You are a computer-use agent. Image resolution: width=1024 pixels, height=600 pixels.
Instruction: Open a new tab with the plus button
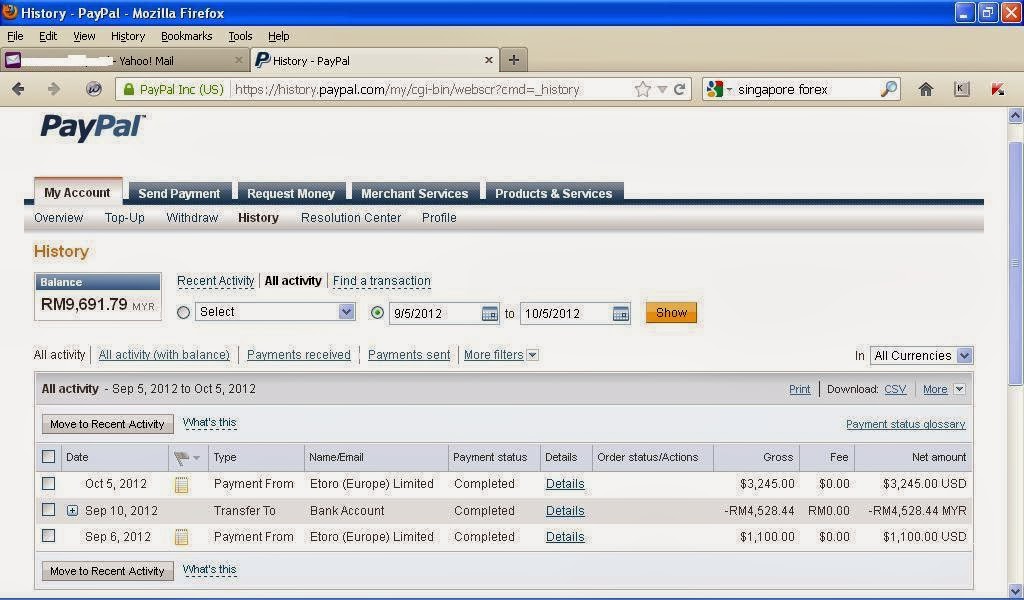pos(514,60)
